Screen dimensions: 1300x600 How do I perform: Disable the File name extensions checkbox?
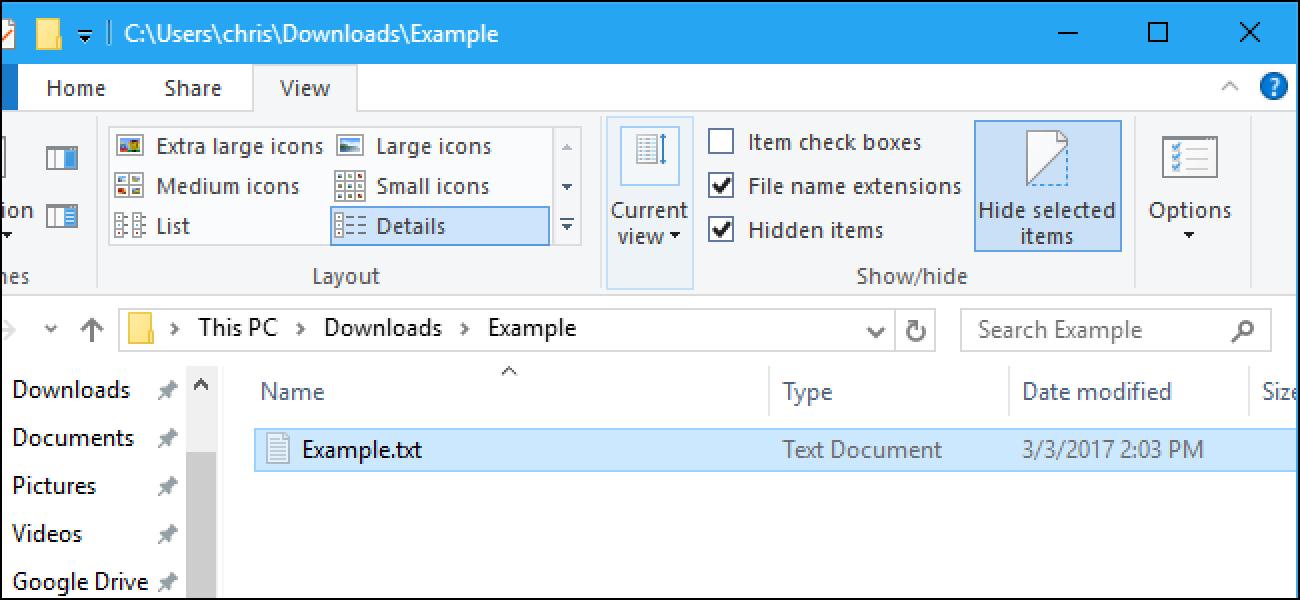pos(721,186)
